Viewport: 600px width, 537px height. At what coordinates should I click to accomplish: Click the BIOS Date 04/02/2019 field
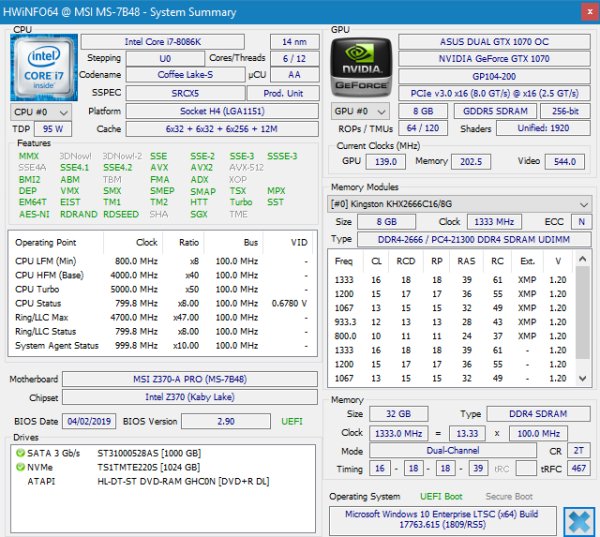[89, 421]
